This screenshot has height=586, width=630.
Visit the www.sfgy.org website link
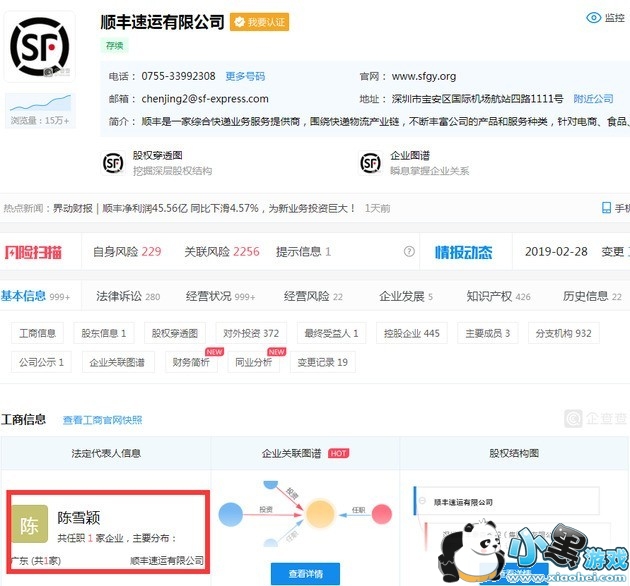click(424, 76)
